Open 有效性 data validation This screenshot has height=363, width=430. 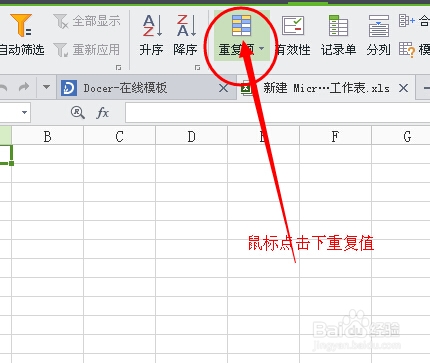293,35
